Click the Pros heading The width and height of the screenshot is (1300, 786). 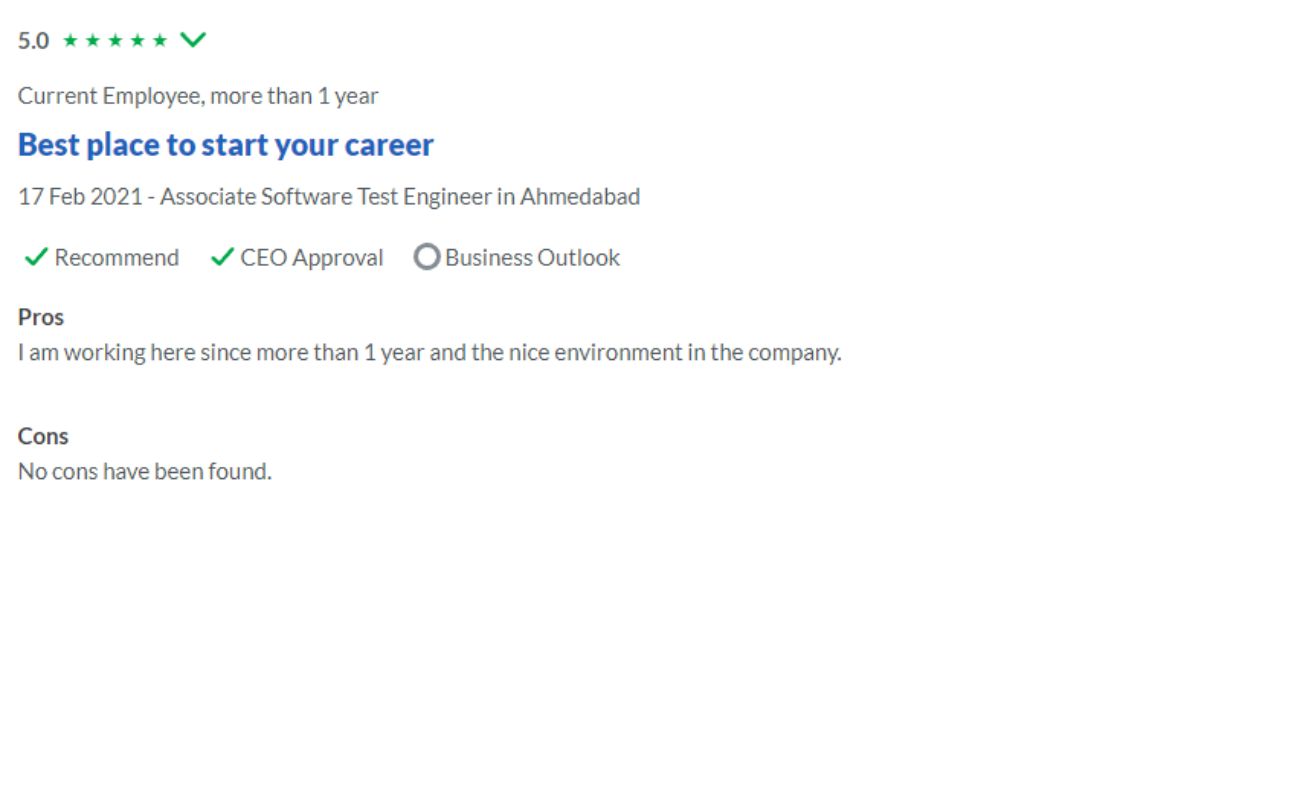[x=41, y=317]
